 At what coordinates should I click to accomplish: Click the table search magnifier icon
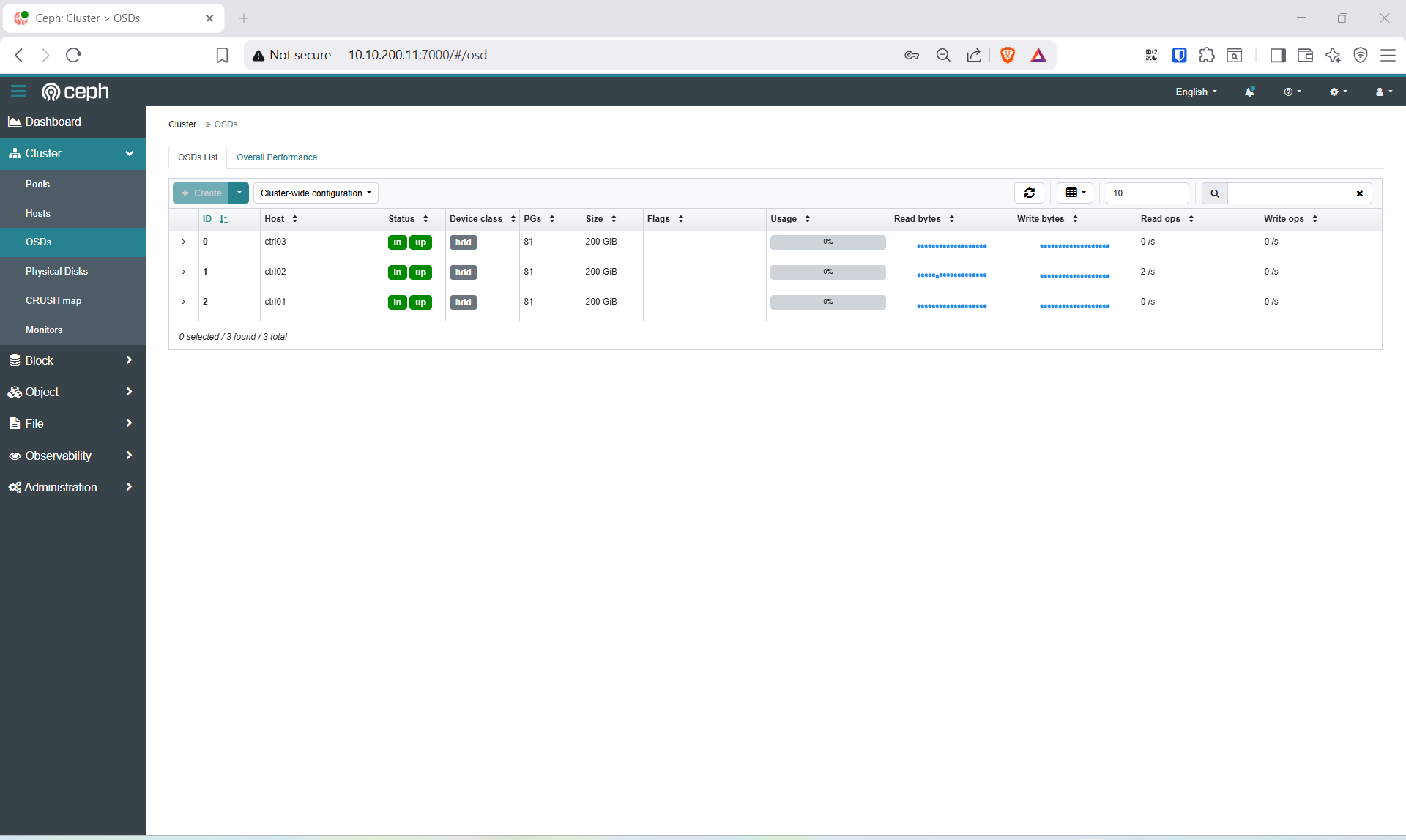pyautogui.click(x=1215, y=193)
